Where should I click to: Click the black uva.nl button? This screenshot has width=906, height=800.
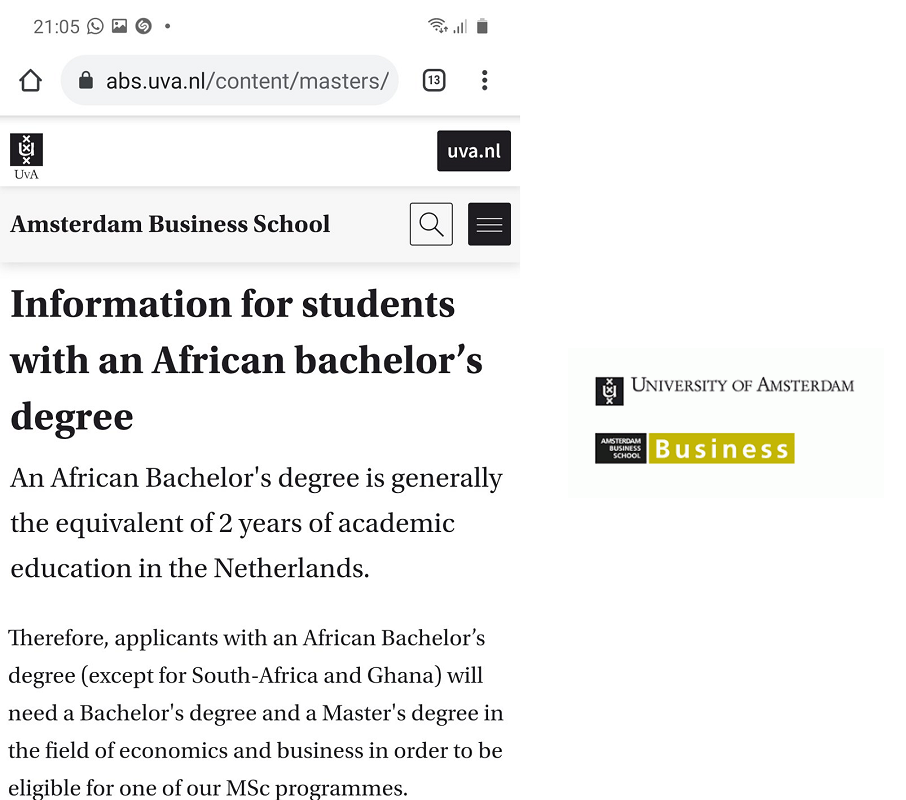point(474,151)
